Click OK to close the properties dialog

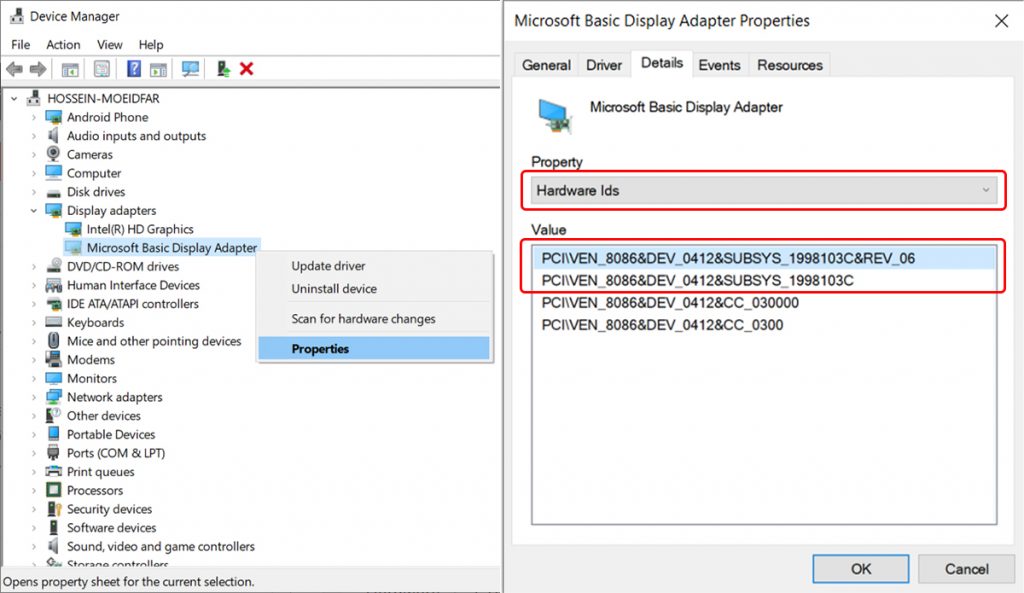pyautogui.click(x=860, y=568)
